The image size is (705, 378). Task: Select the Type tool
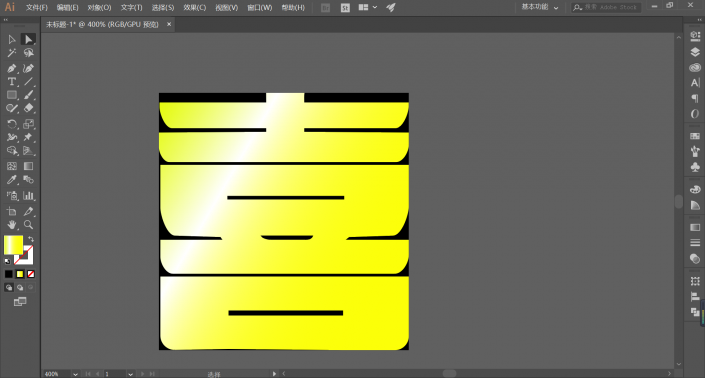[12, 82]
